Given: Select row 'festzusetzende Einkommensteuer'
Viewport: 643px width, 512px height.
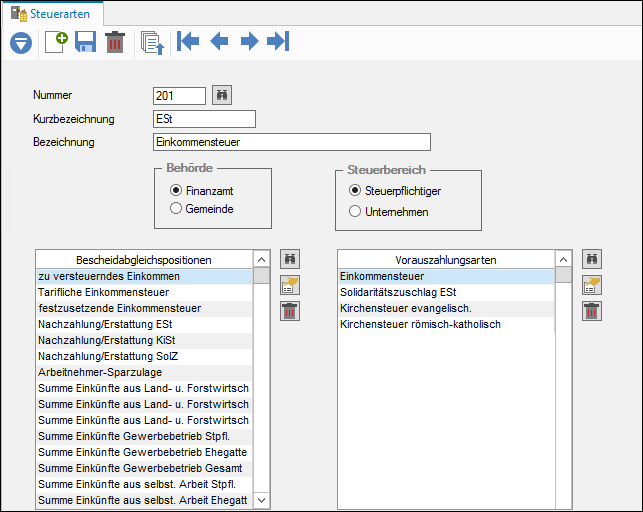Looking at the screenshot, I should click(x=144, y=308).
